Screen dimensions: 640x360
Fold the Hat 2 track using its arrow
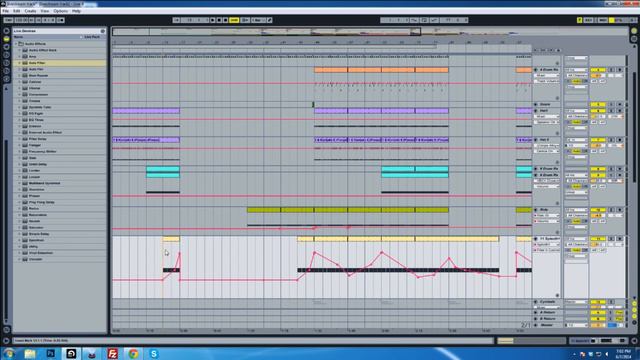[536, 140]
